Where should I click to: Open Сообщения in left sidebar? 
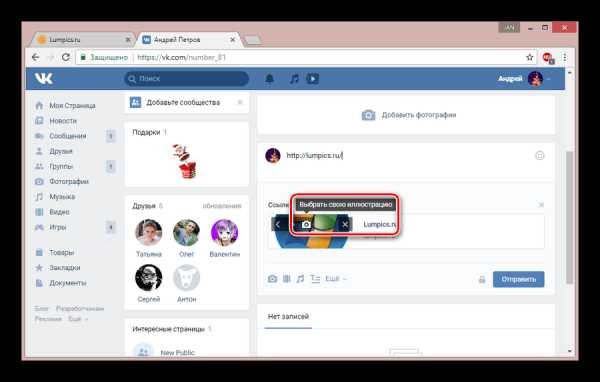pyautogui.click(x=68, y=136)
